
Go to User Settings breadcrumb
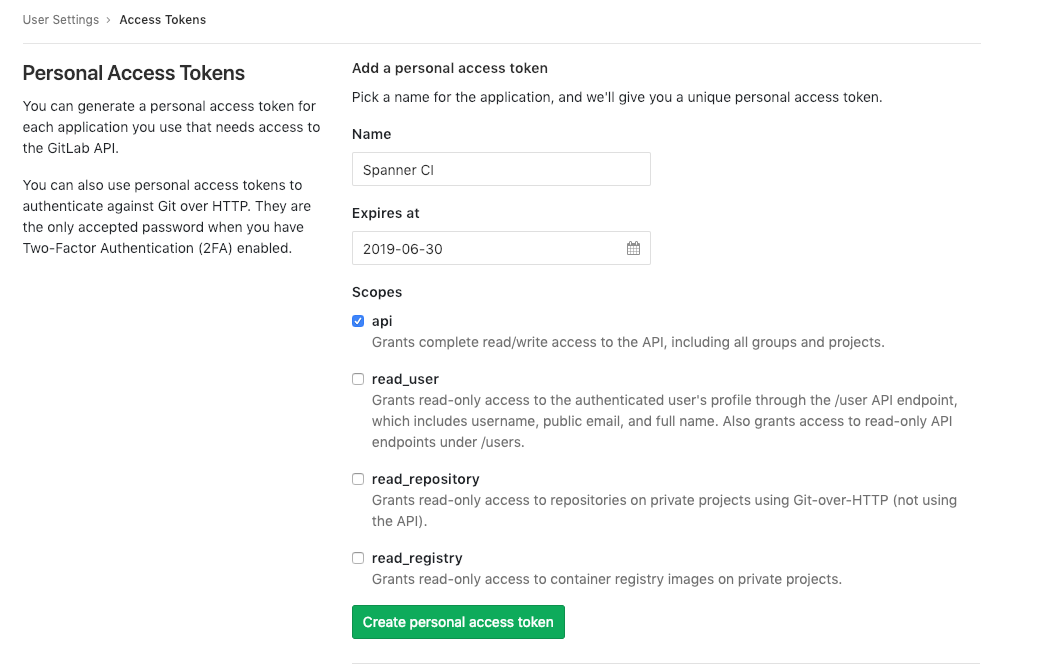click(x=60, y=20)
